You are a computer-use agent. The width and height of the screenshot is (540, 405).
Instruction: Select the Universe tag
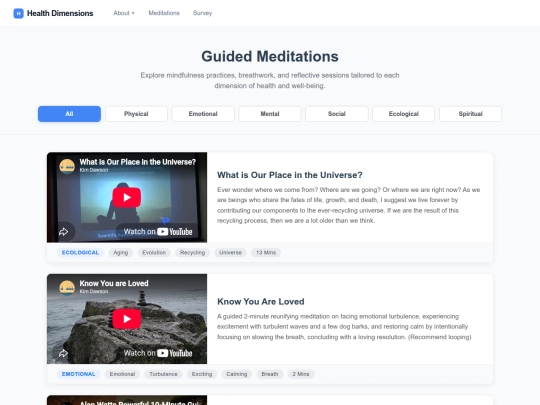(230, 252)
